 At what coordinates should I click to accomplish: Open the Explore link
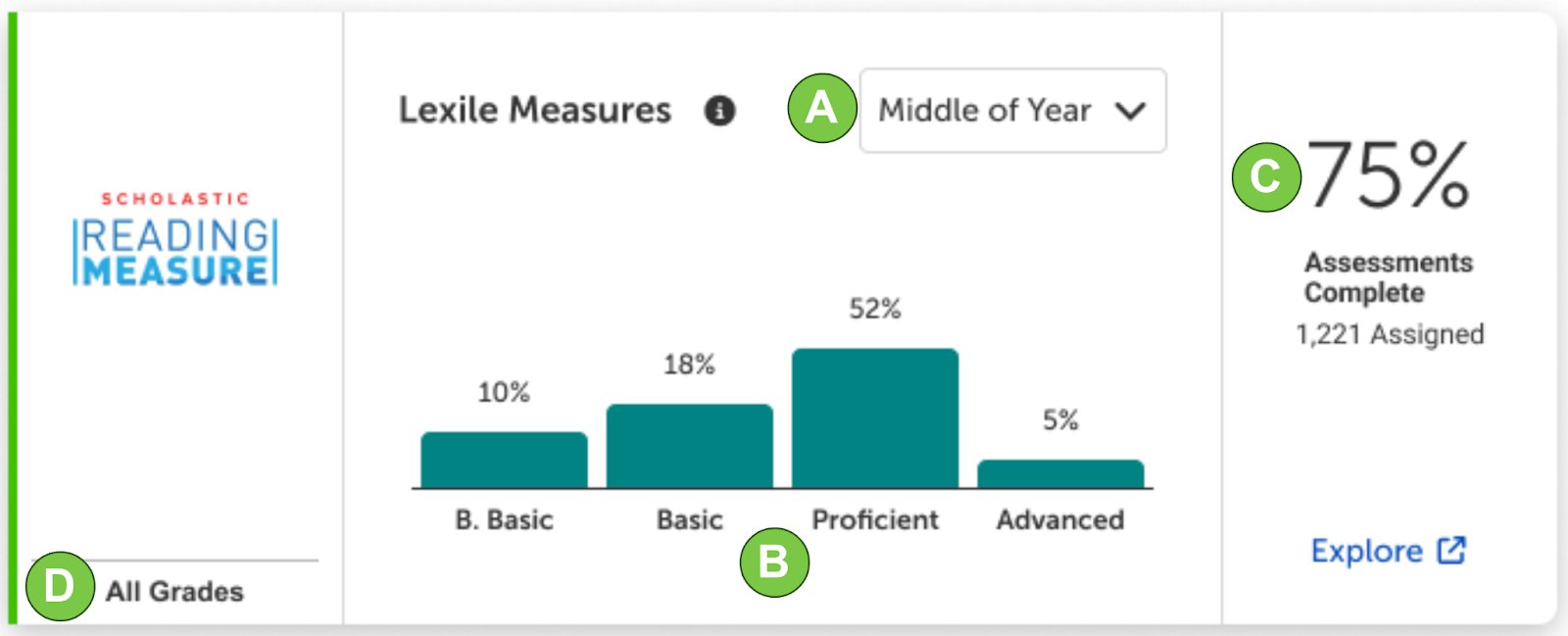(x=1388, y=551)
